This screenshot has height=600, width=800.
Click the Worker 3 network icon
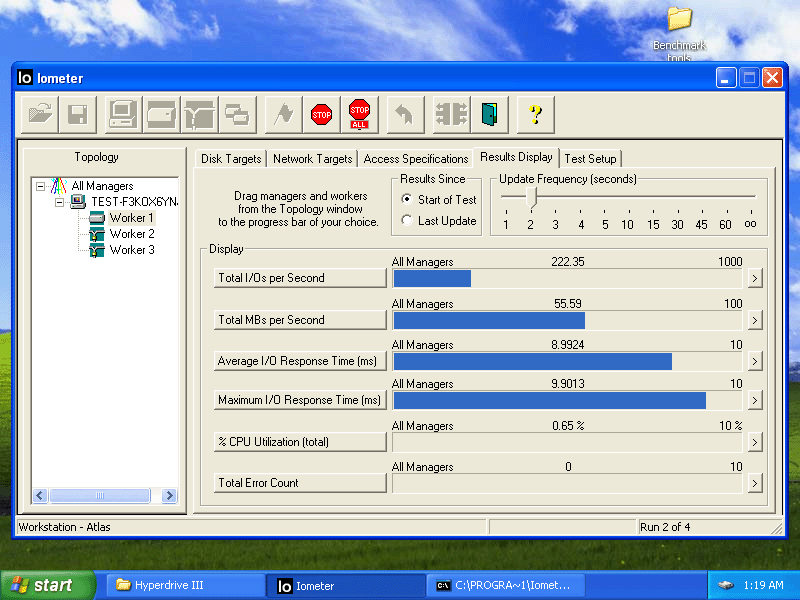click(x=97, y=250)
